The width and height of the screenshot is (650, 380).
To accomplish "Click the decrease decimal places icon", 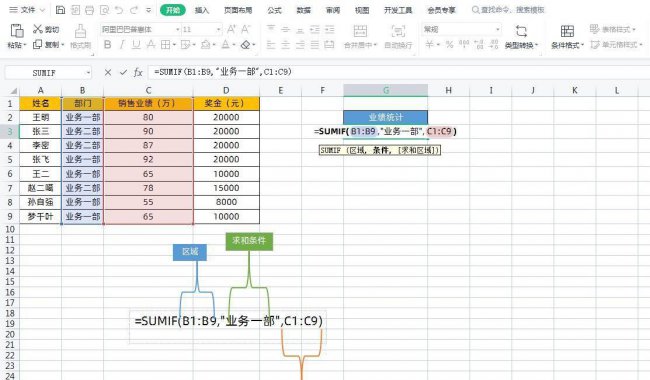I will tap(494, 44).
